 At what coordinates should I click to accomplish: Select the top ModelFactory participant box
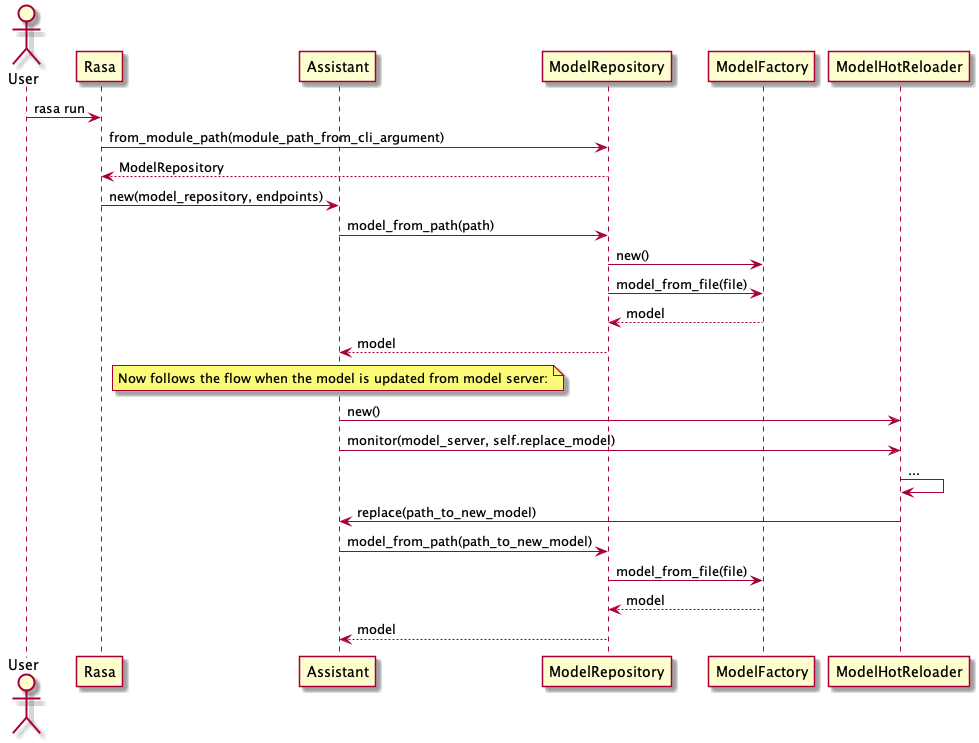[762, 67]
